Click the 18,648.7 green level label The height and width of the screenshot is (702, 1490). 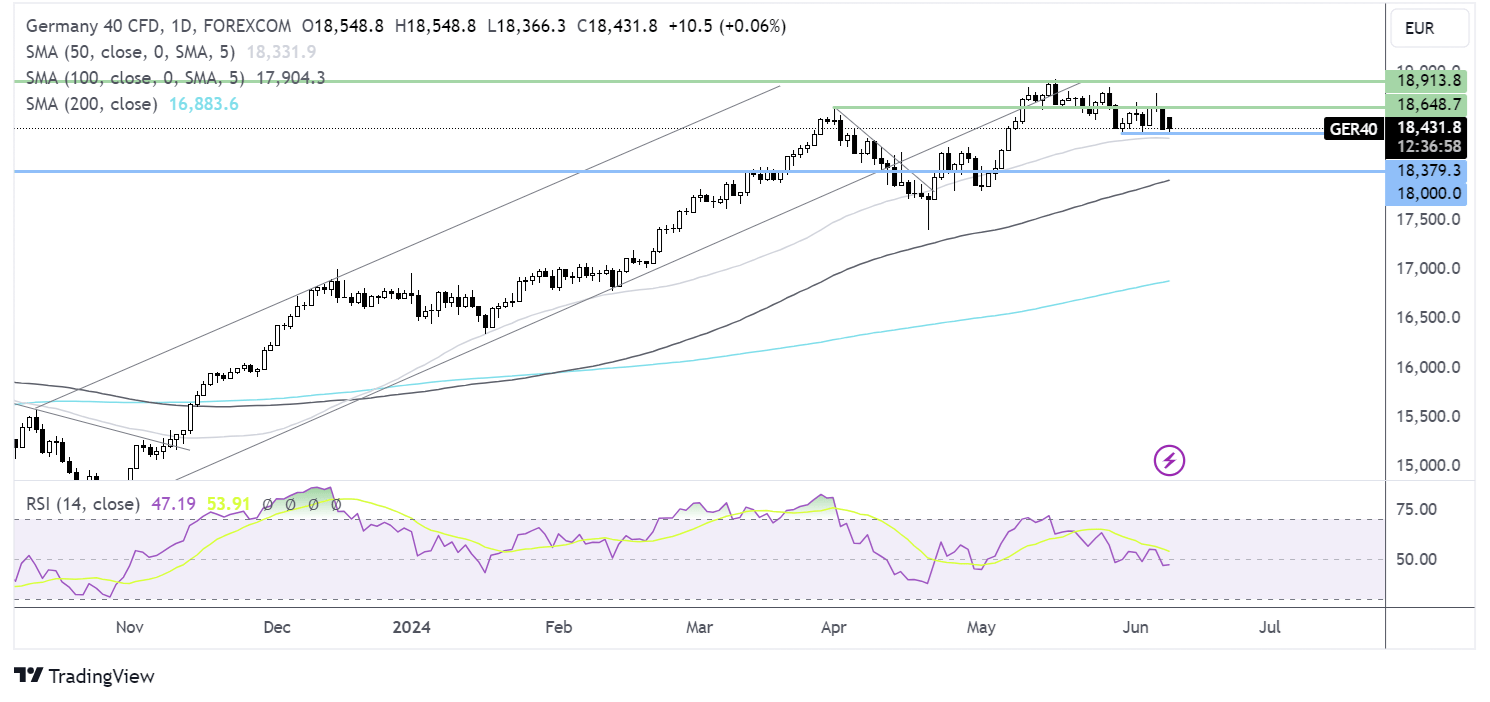1428,104
